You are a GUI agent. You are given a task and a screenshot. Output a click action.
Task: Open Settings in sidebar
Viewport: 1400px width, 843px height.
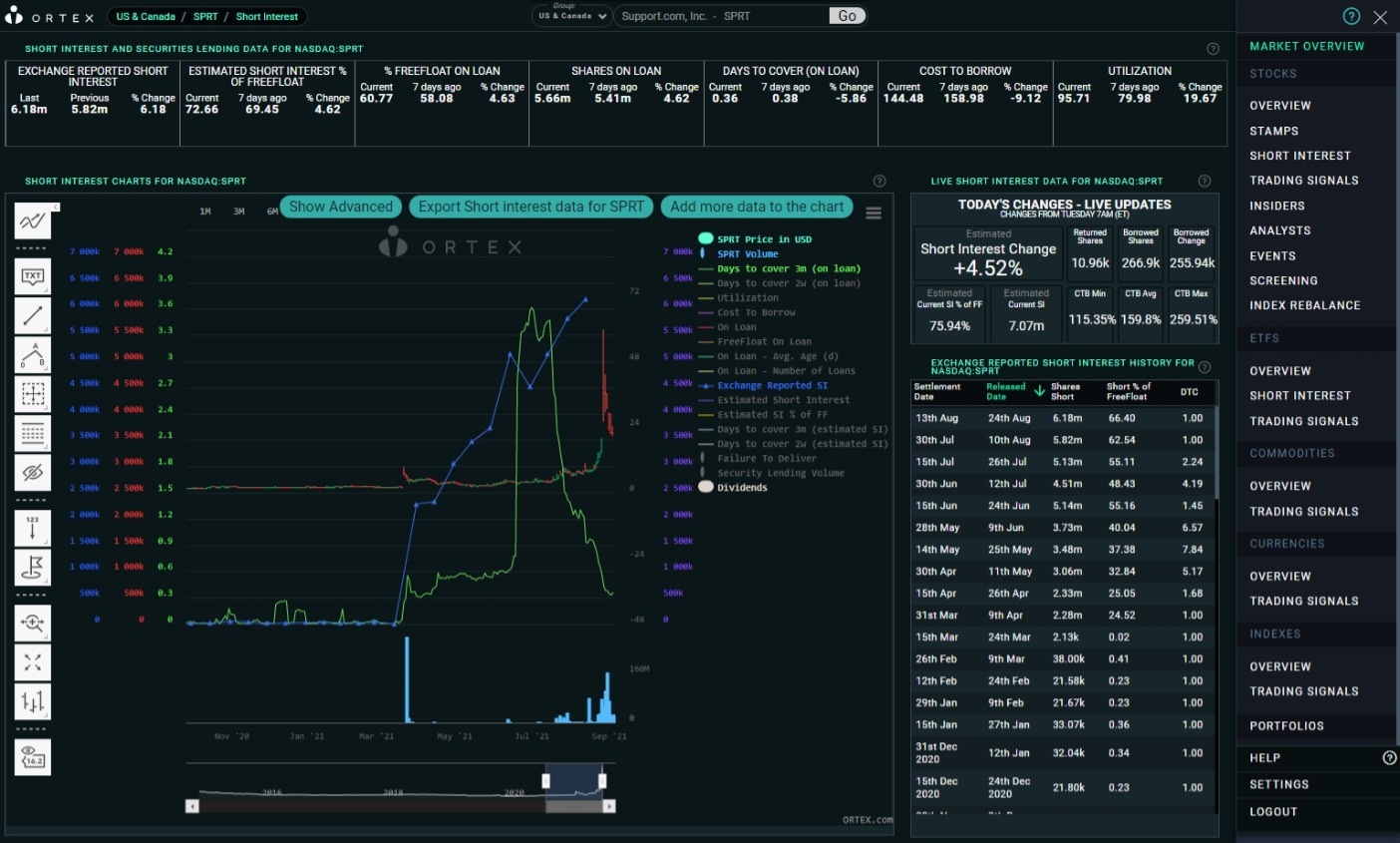pyautogui.click(x=1279, y=784)
